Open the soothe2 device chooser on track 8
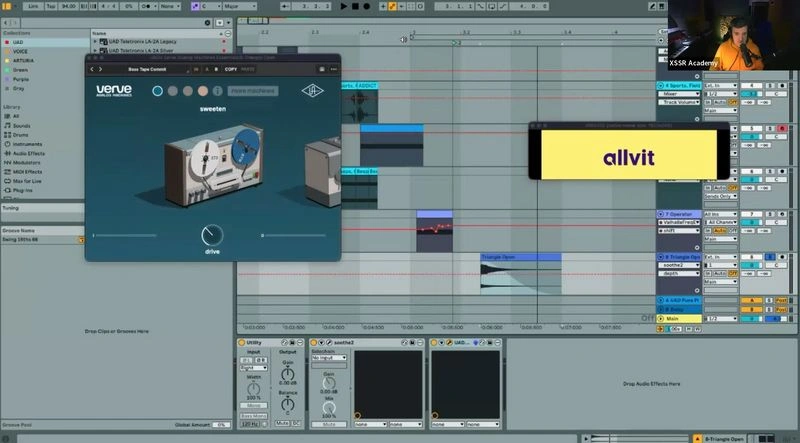The width and height of the screenshot is (800, 443). pyautogui.click(x=679, y=265)
